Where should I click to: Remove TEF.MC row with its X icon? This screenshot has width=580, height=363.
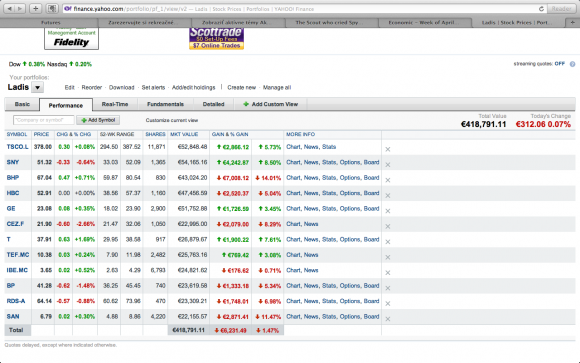click(388, 257)
